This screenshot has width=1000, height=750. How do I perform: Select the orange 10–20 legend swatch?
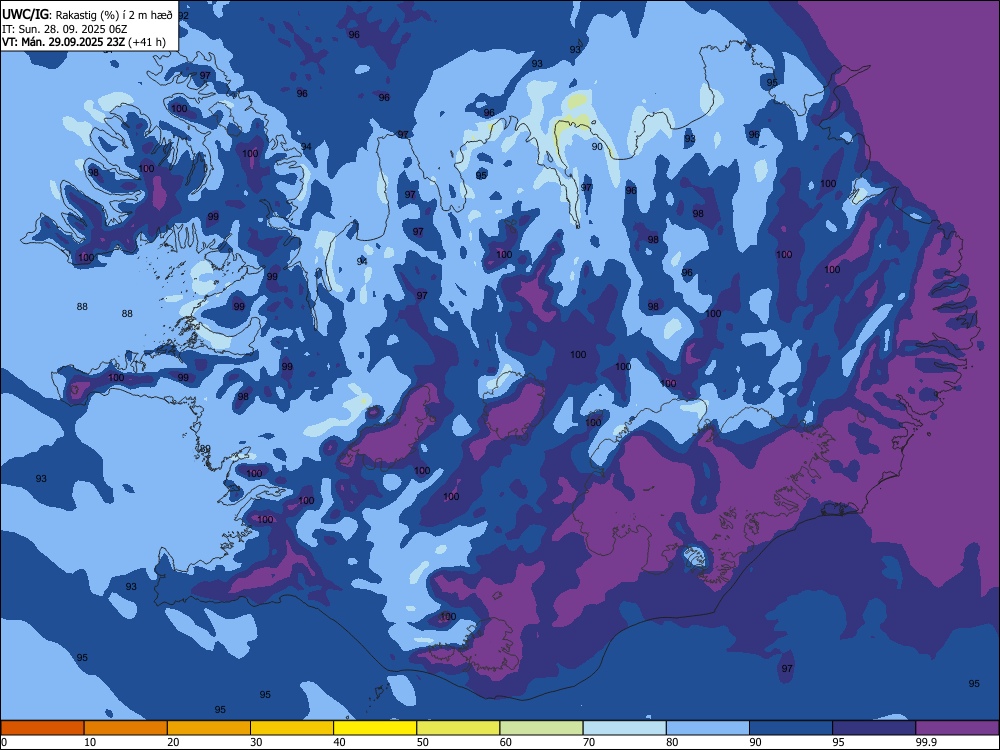pos(126,728)
